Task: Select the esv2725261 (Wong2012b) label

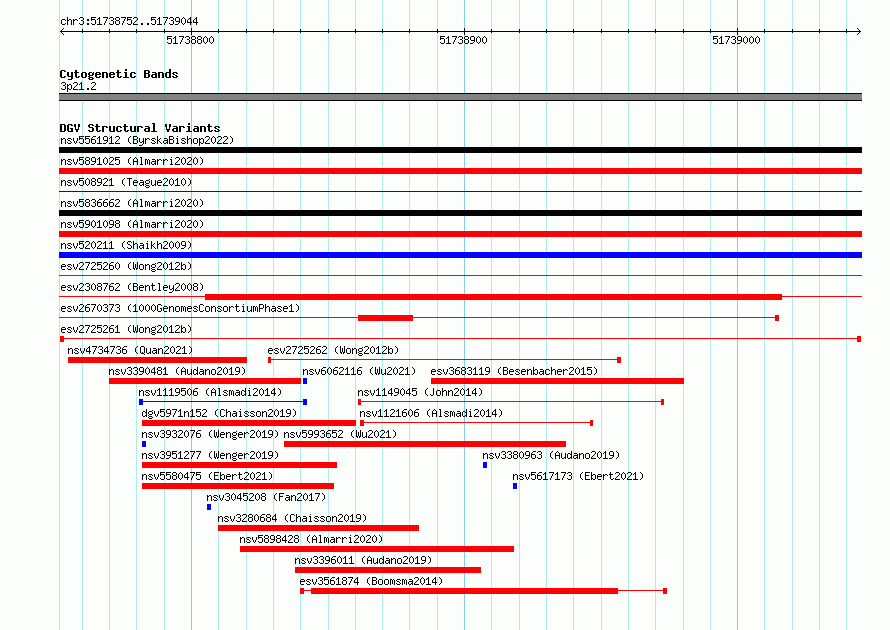Action: pos(126,329)
